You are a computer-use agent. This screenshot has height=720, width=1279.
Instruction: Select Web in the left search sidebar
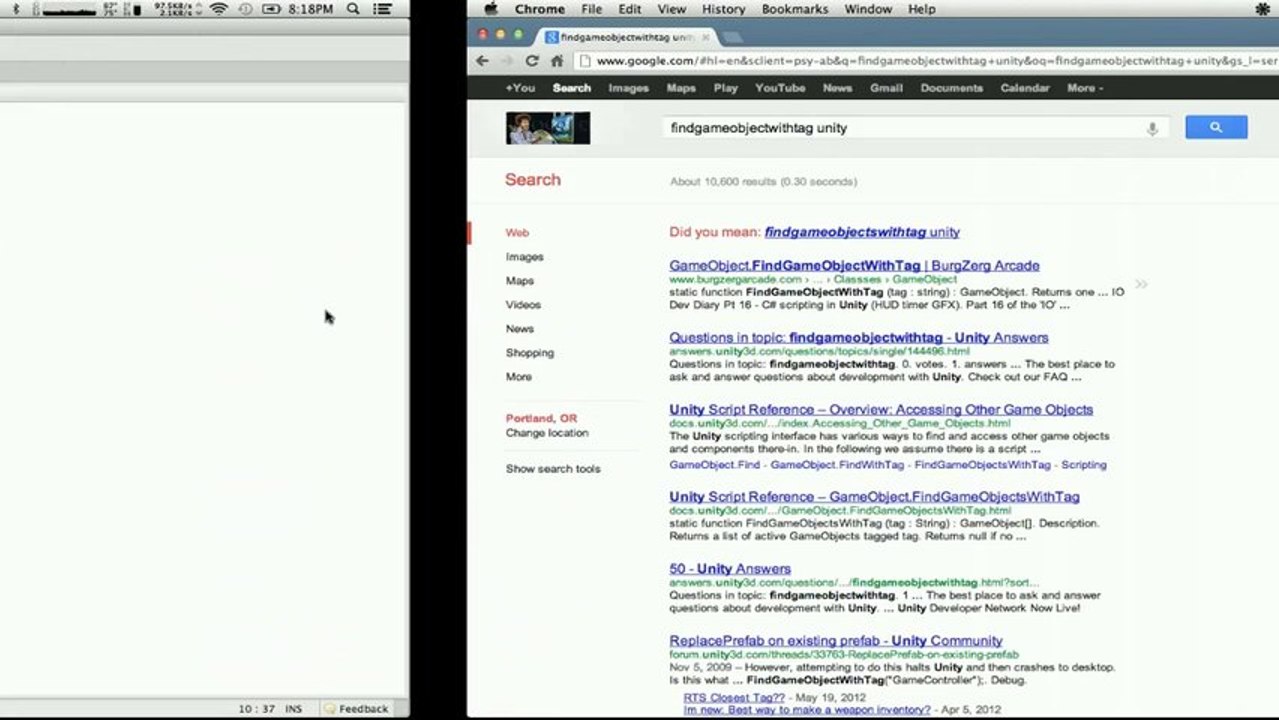(x=517, y=233)
